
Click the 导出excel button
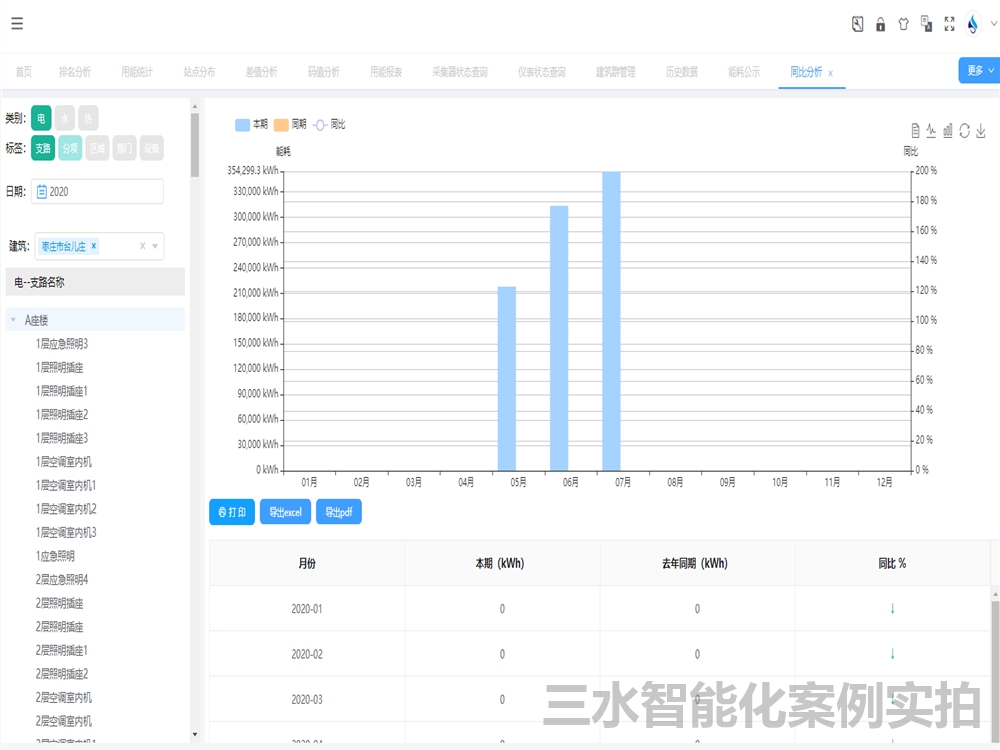click(x=284, y=512)
